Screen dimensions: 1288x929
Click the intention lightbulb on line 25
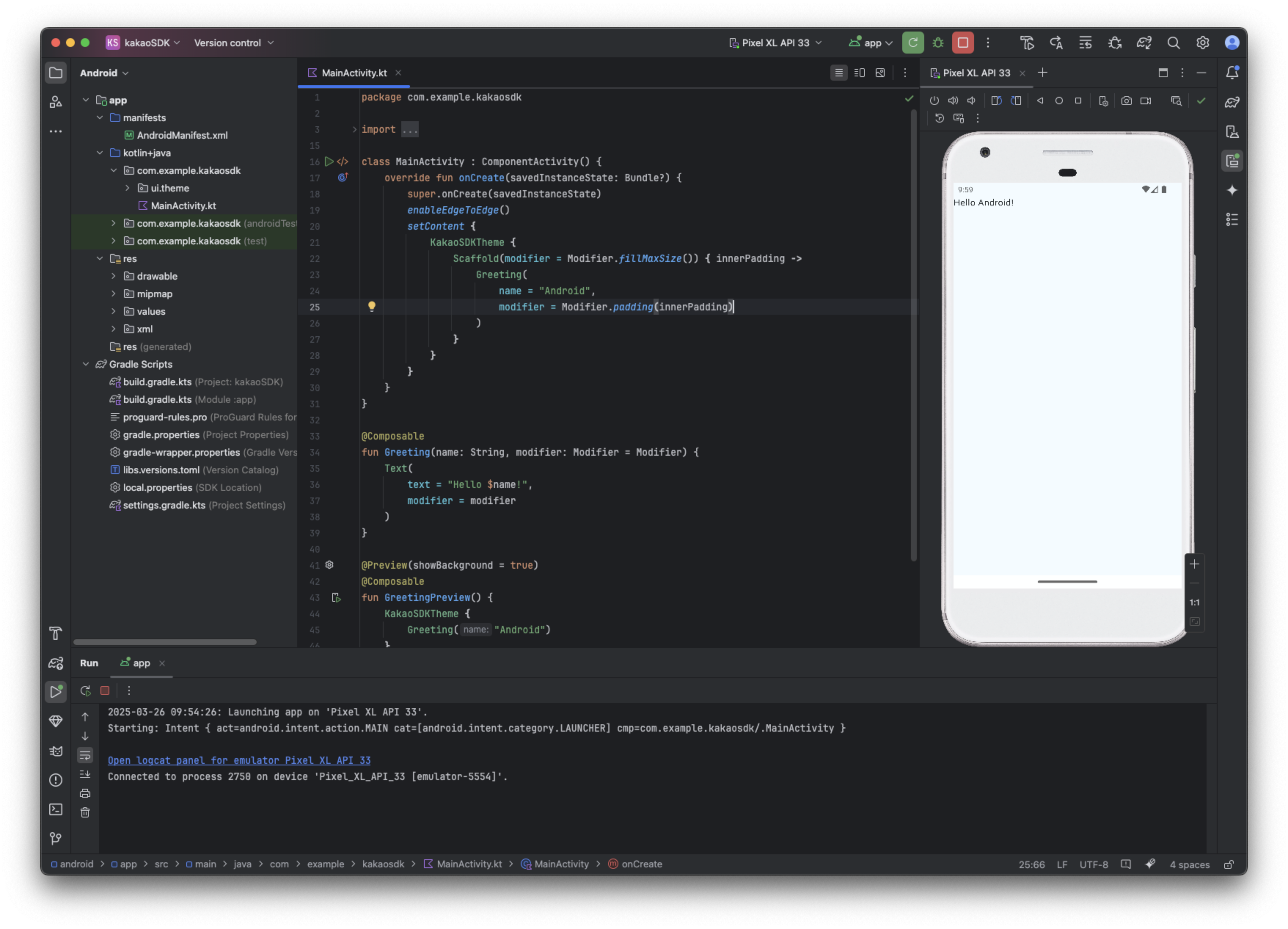pos(372,306)
